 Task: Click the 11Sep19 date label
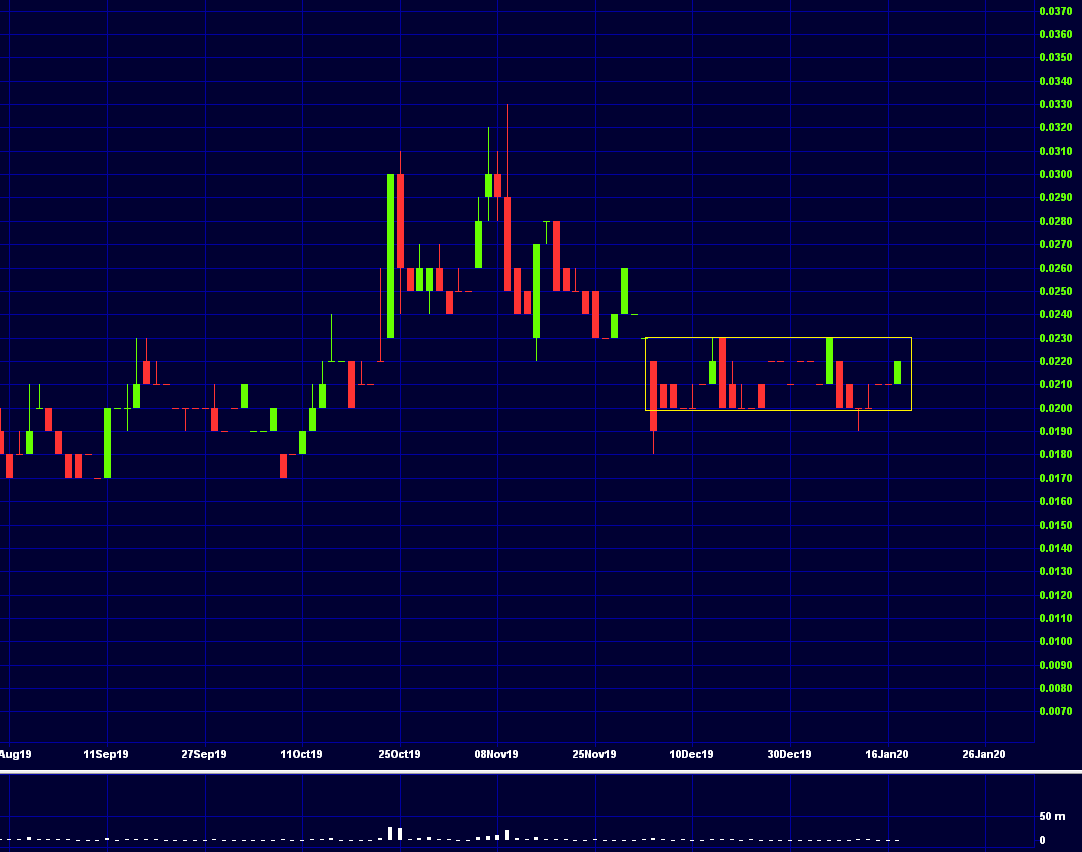tap(106, 755)
